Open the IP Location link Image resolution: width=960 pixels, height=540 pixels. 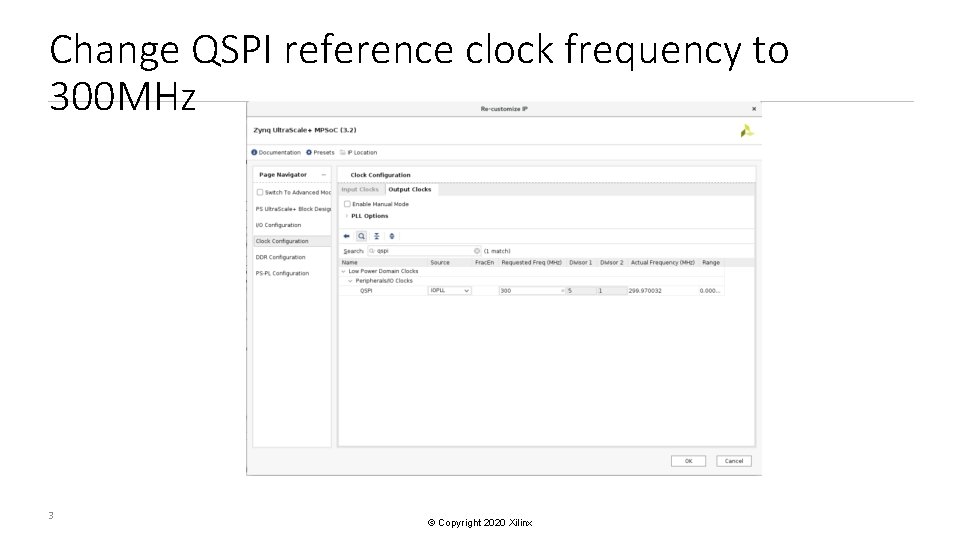(362, 152)
